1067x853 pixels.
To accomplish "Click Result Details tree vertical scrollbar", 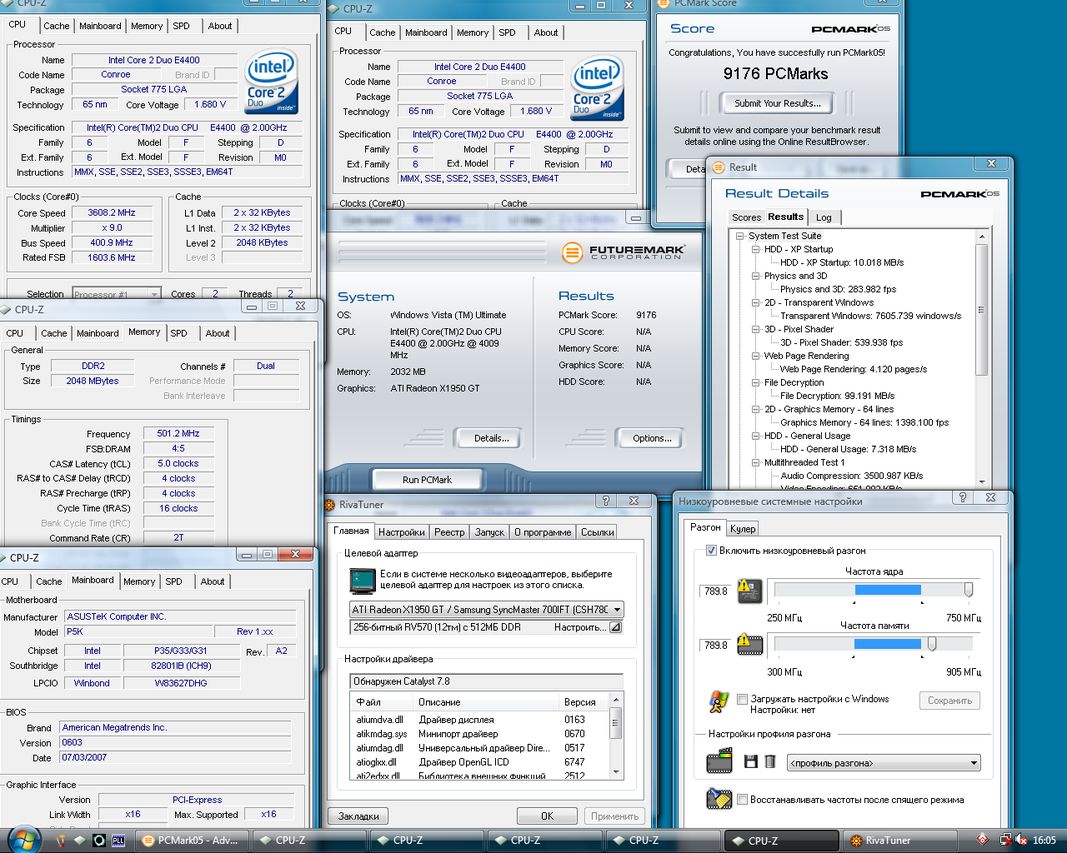I will click(981, 356).
